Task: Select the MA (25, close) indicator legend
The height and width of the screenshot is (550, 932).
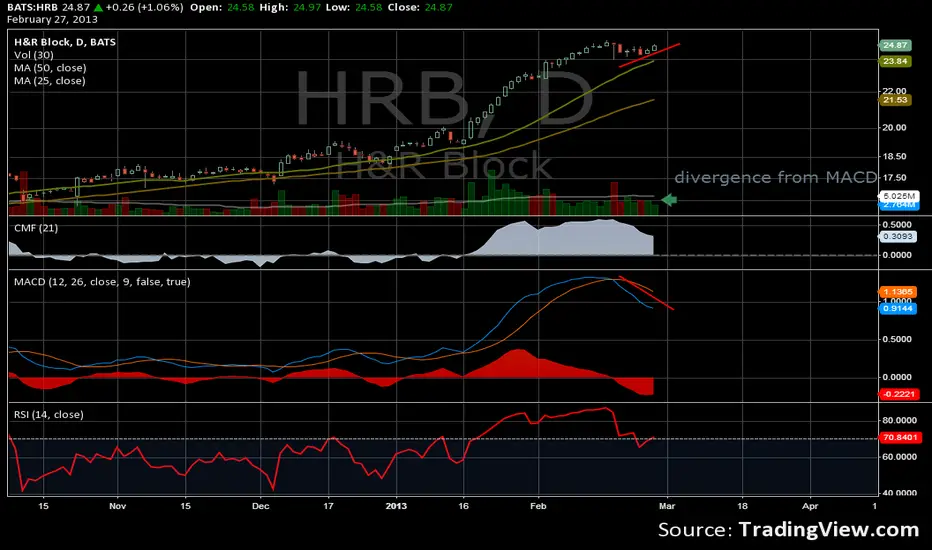Action: coord(50,81)
